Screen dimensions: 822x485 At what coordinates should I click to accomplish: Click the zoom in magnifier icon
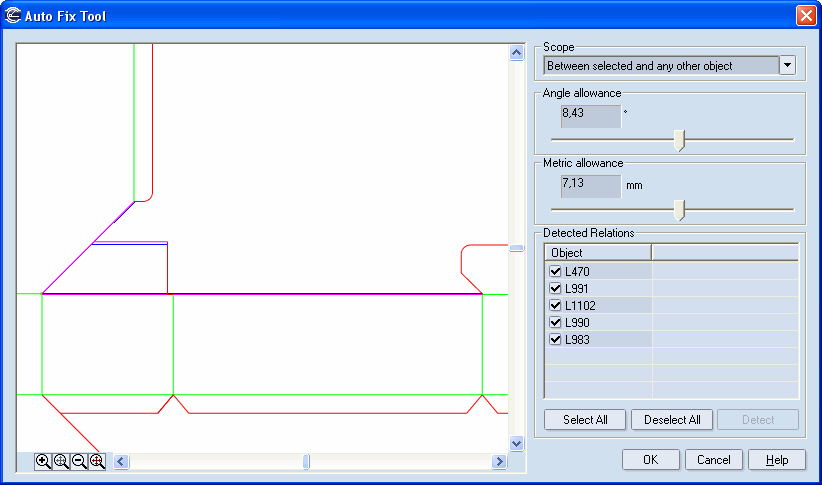(x=43, y=461)
